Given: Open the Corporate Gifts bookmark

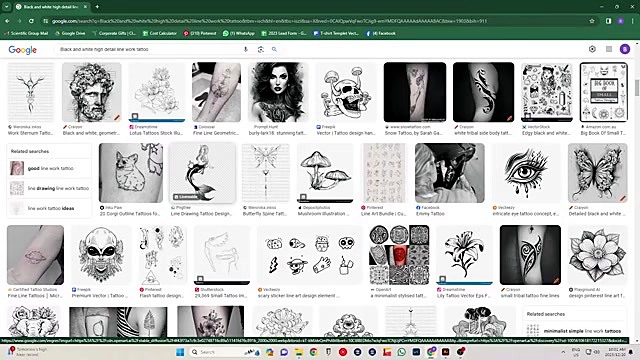Looking at the screenshot, I should (x=114, y=33).
